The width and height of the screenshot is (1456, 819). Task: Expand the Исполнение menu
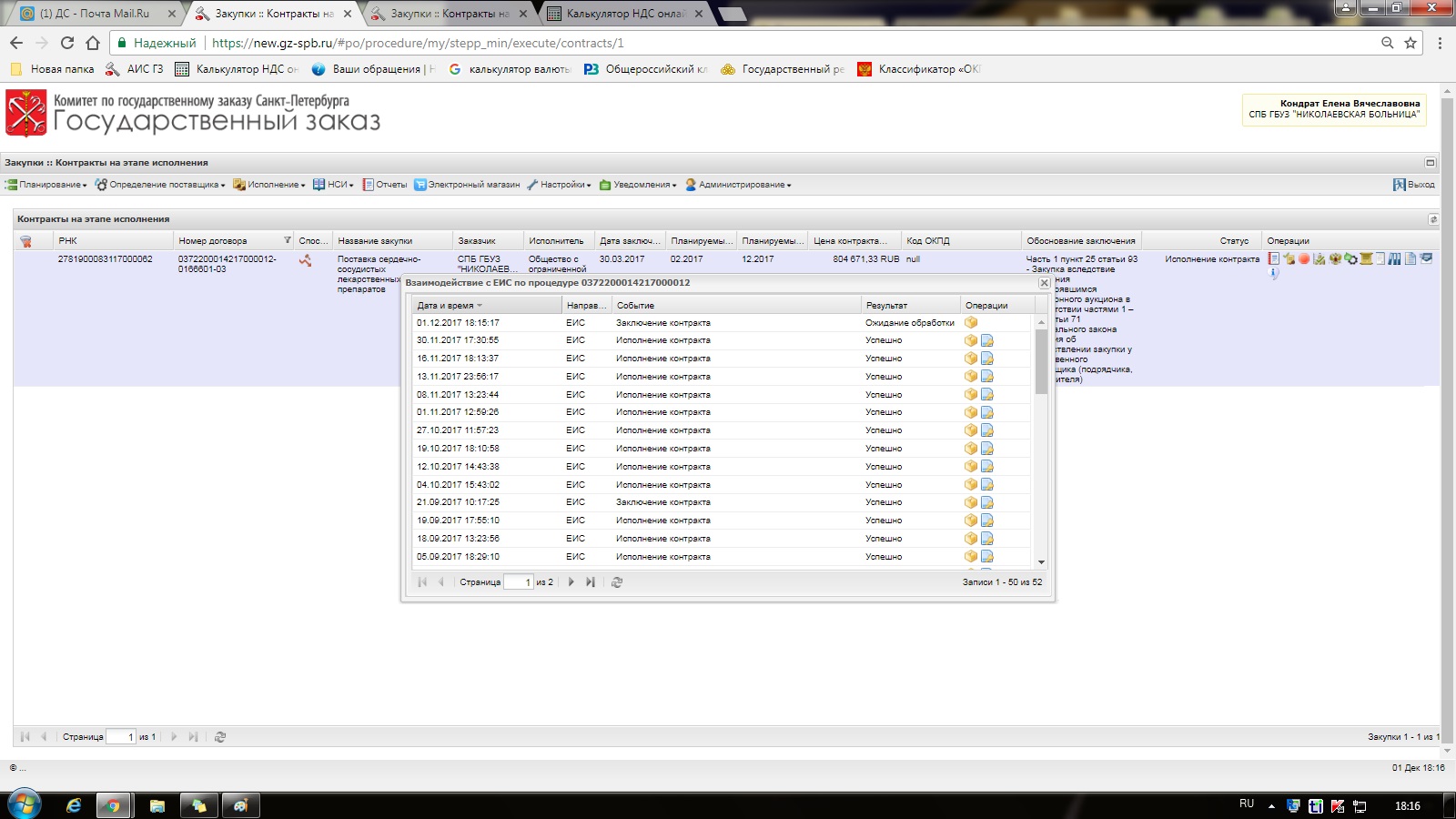(x=269, y=185)
